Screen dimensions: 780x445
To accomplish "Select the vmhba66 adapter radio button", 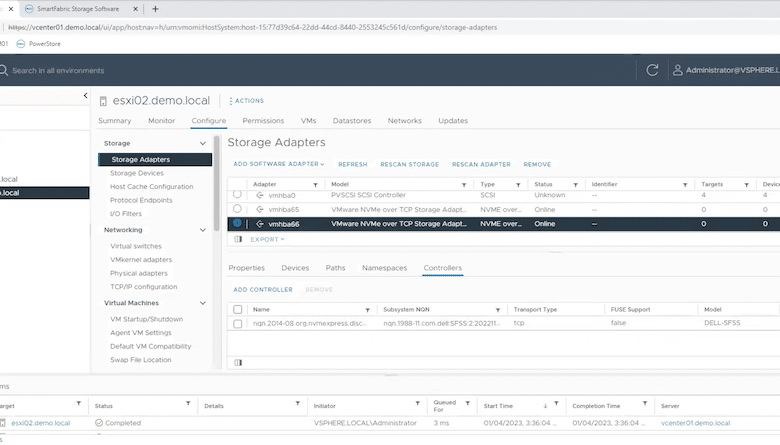I will point(237,223).
